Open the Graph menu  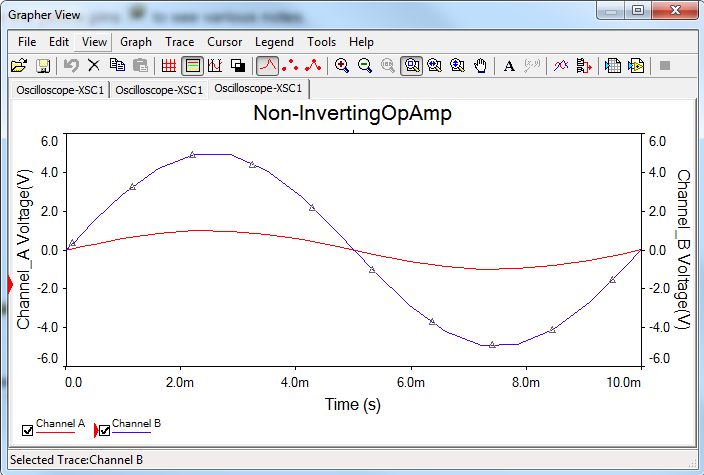coord(136,42)
